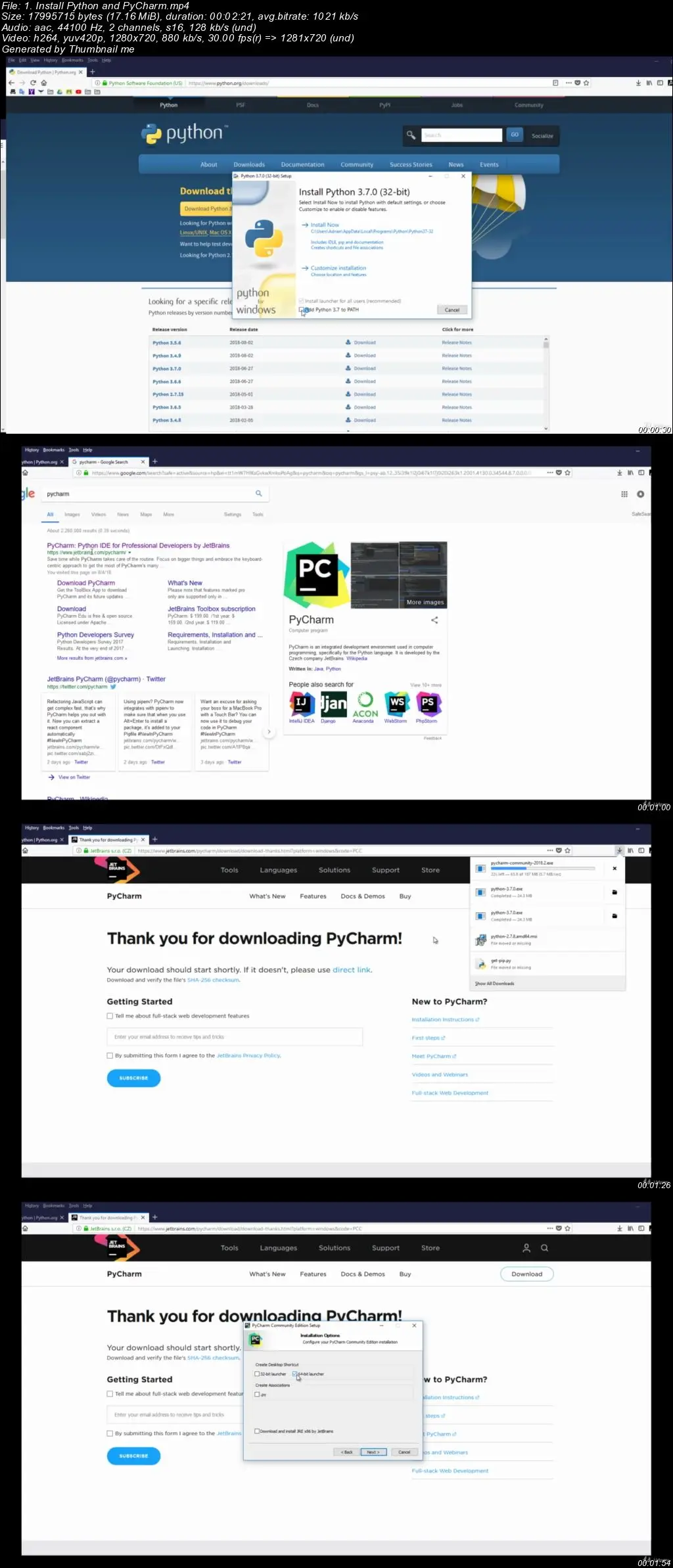
Task: Cancel the pycharm-community download with X icon
Action: (615, 868)
